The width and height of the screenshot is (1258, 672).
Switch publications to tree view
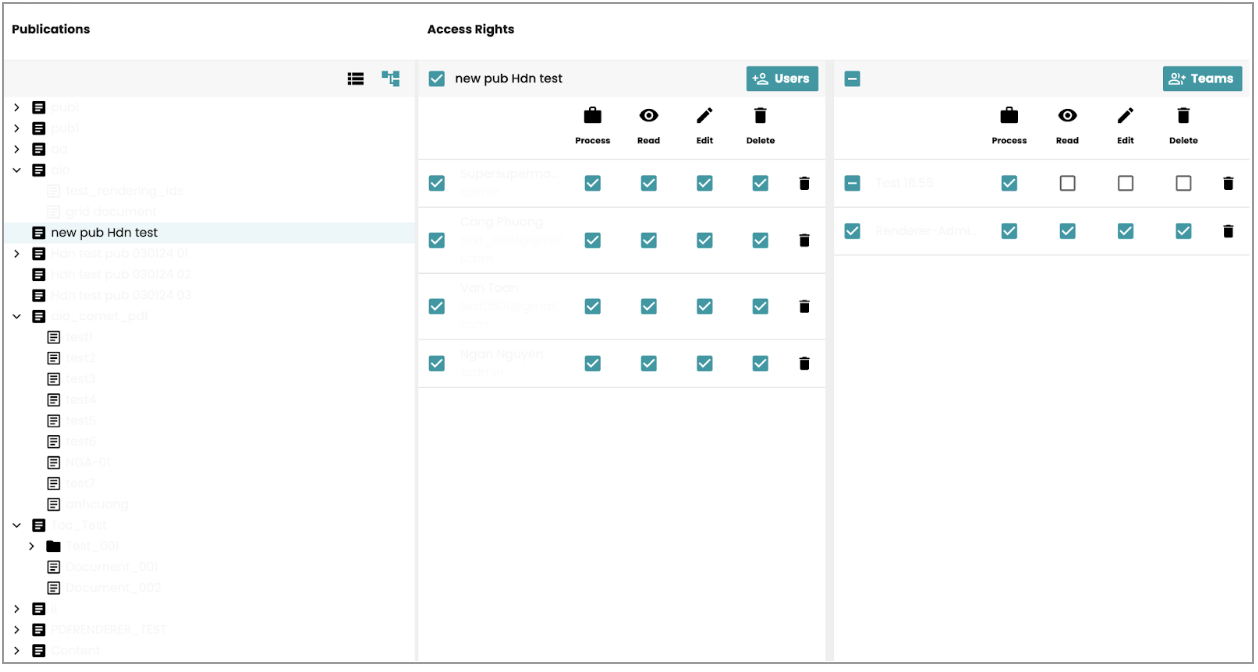pos(390,79)
